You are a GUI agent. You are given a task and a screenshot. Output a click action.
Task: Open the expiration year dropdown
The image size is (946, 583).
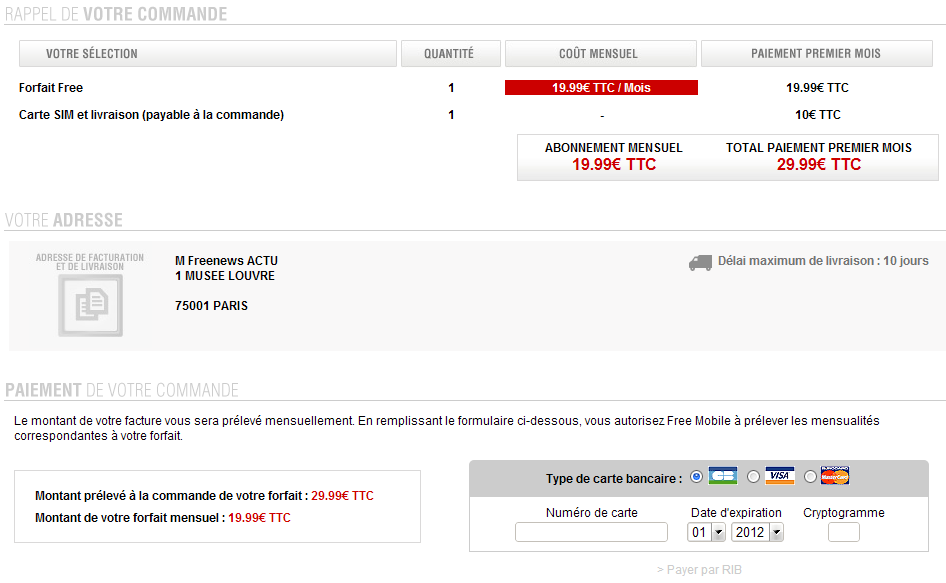(x=757, y=532)
